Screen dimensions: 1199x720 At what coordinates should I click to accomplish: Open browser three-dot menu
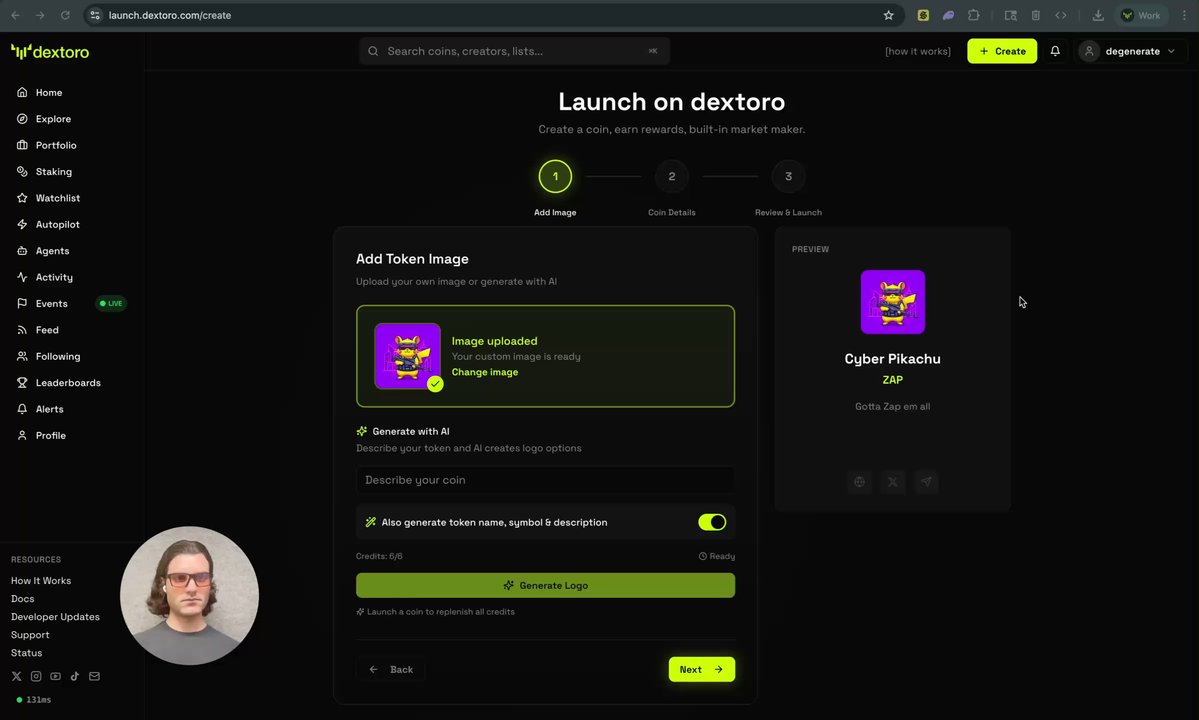click(x=1184, y=15)
